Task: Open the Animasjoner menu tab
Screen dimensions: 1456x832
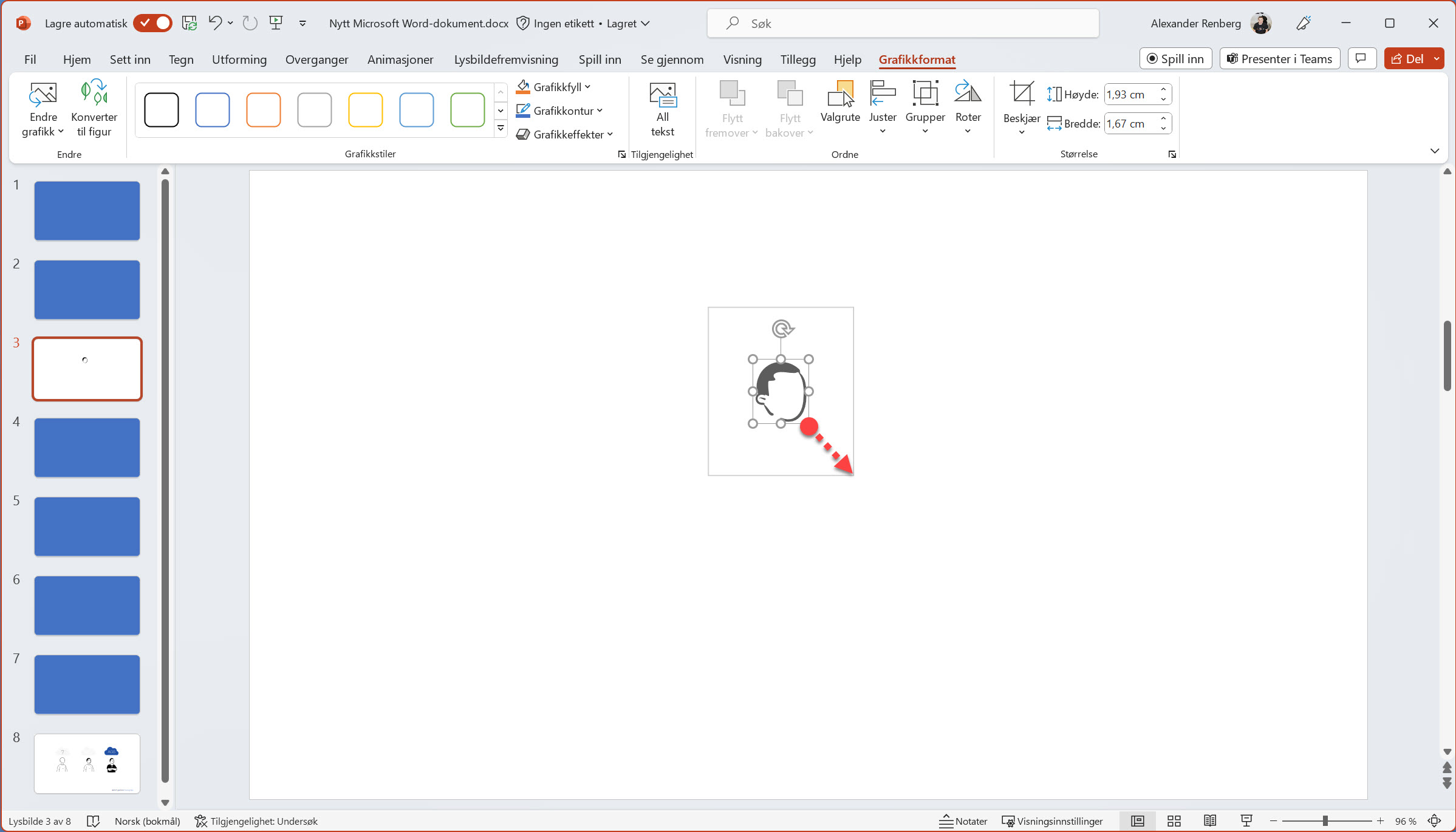Action: [x=399, y=59]
